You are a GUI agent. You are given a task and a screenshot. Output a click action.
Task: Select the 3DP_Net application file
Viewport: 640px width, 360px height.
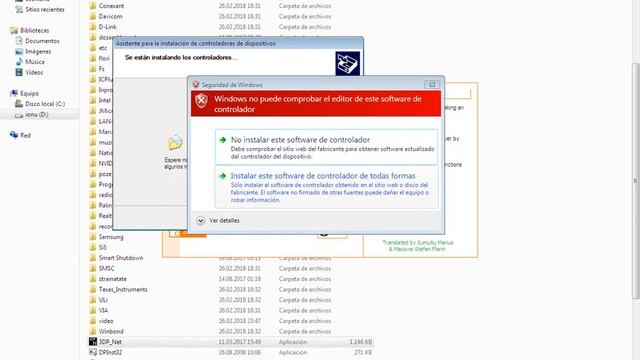231,342
